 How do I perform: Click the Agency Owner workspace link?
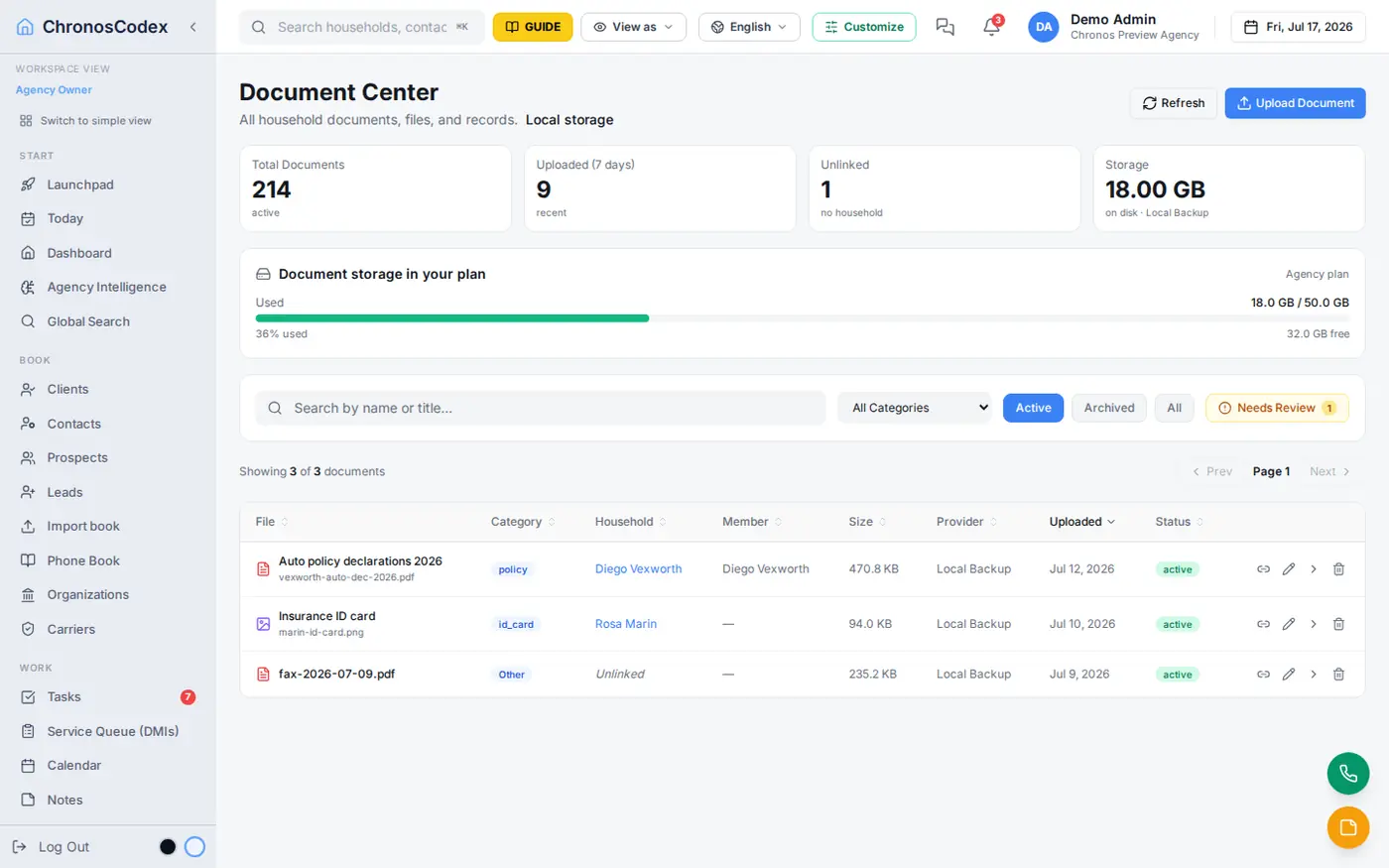point(54,90)
